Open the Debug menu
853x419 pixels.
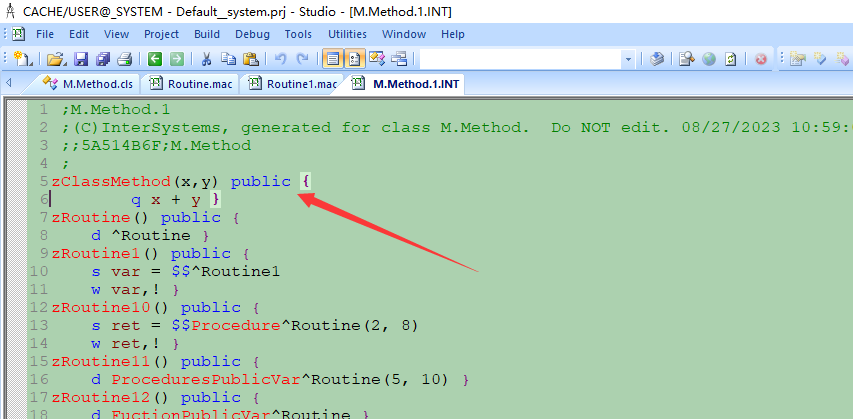252,34
